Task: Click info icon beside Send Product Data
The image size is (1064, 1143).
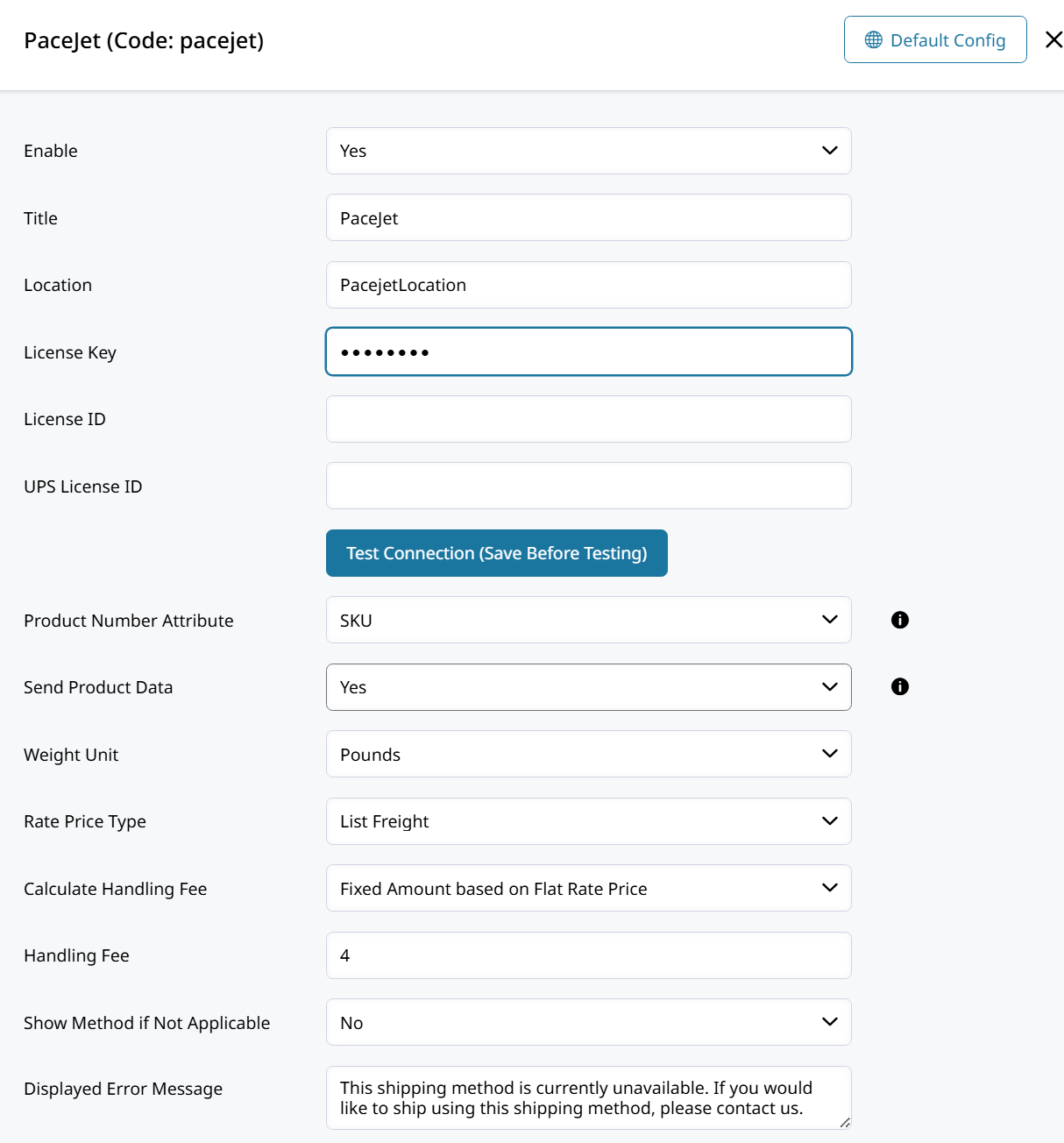Action: point(899,686)
